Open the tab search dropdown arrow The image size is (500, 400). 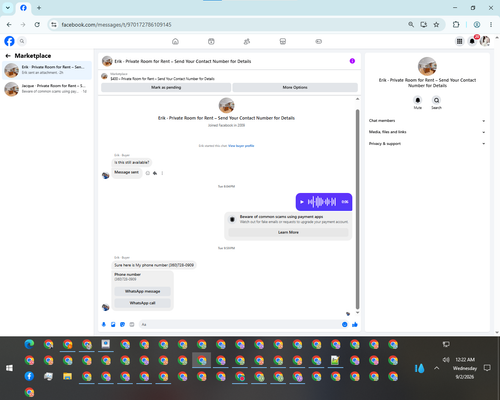(x=8, y=8)
